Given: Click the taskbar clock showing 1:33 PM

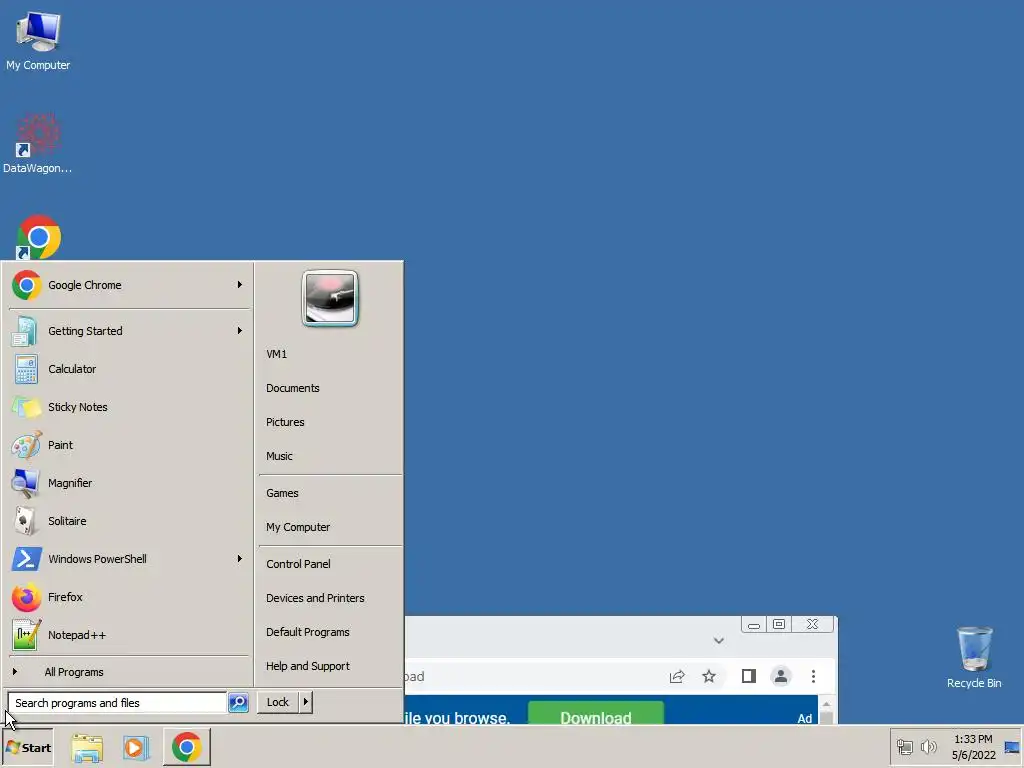Looking at the screenshot, I should pyautogui.click(x=973, y=747).
